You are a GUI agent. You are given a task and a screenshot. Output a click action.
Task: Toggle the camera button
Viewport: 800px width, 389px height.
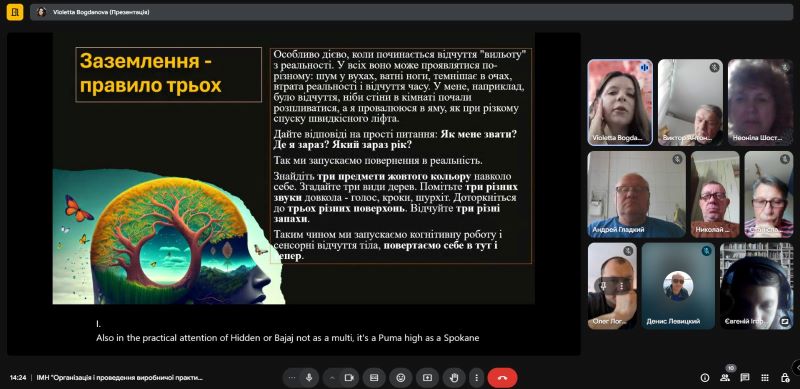coord(349,378)
